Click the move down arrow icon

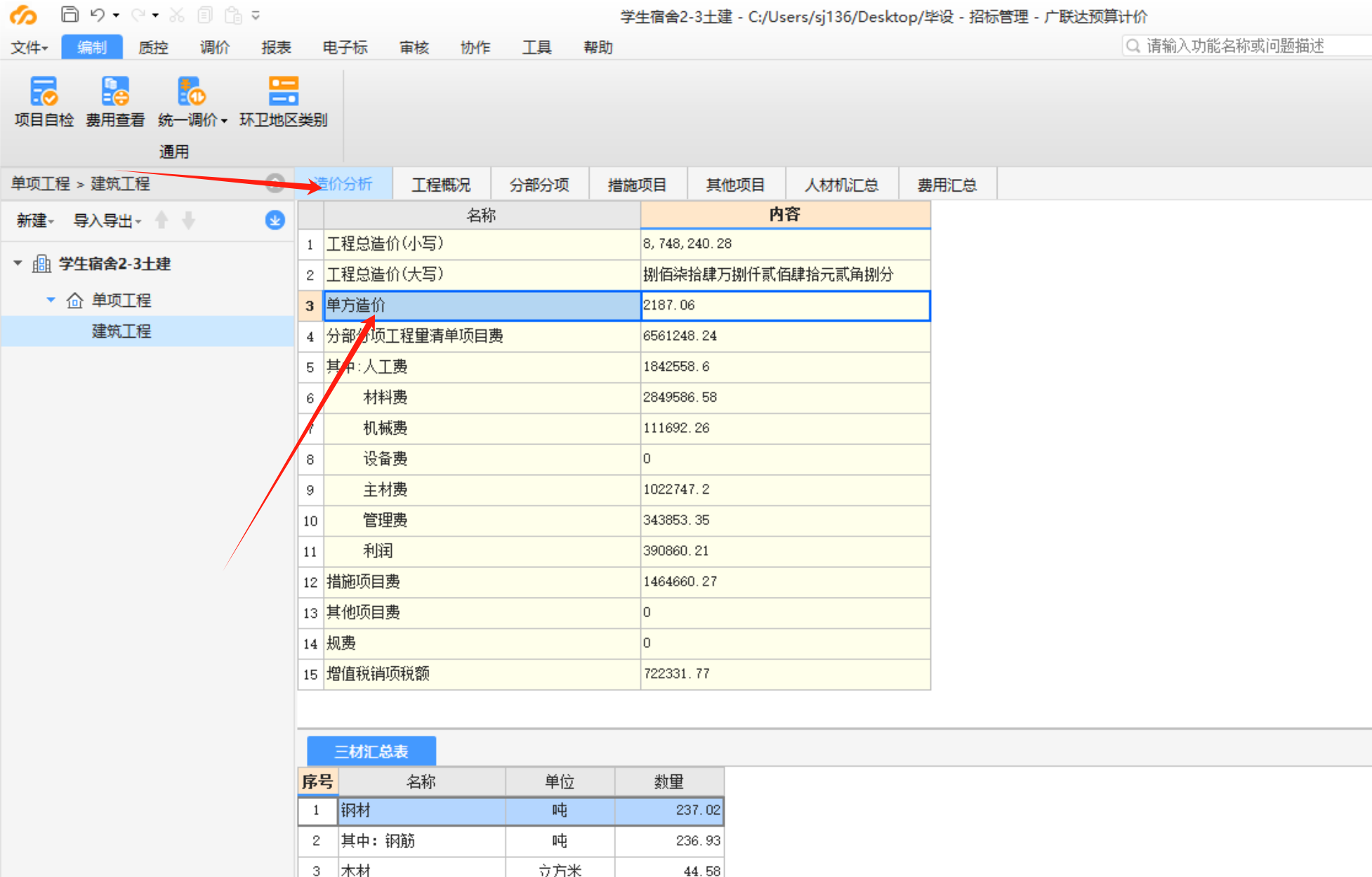[x=188, y=220]
